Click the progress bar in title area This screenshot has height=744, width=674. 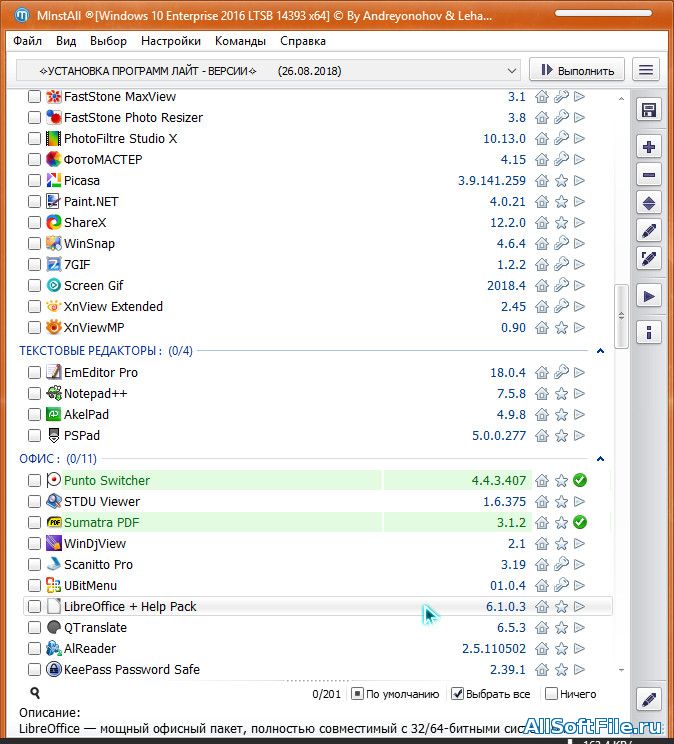tap(603, 13)
